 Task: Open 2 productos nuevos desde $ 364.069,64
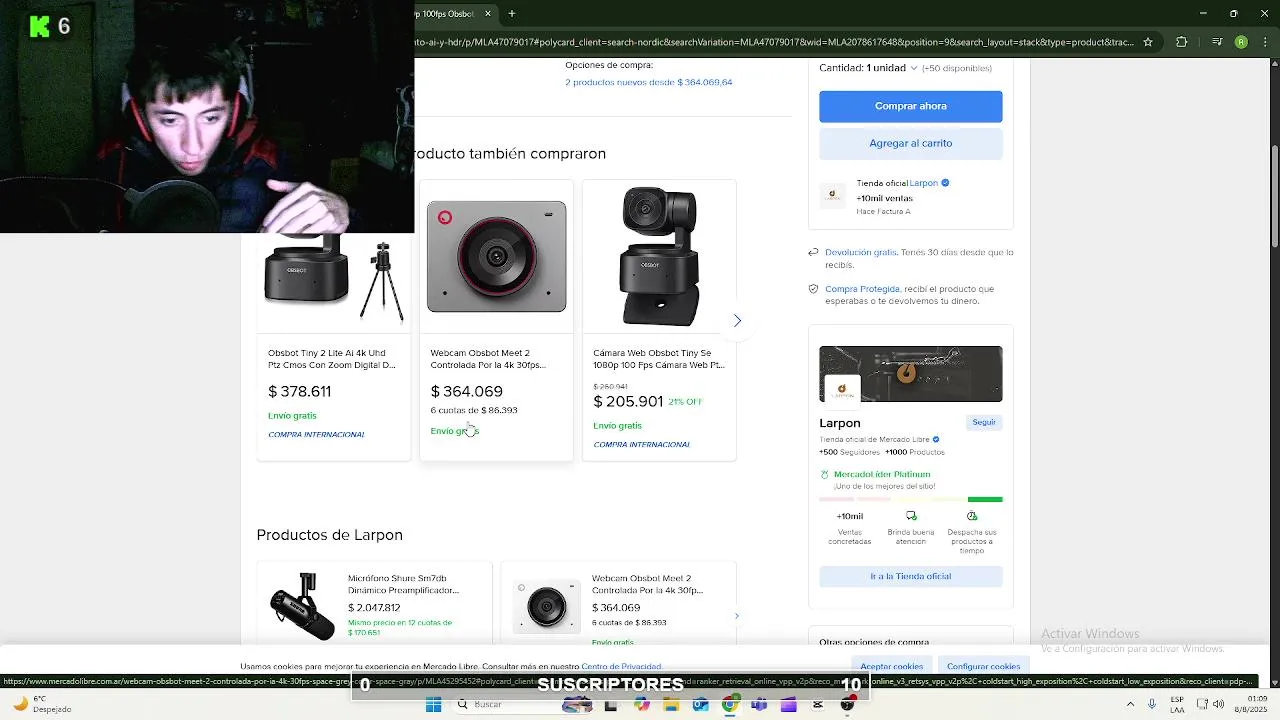coord(648,82)
